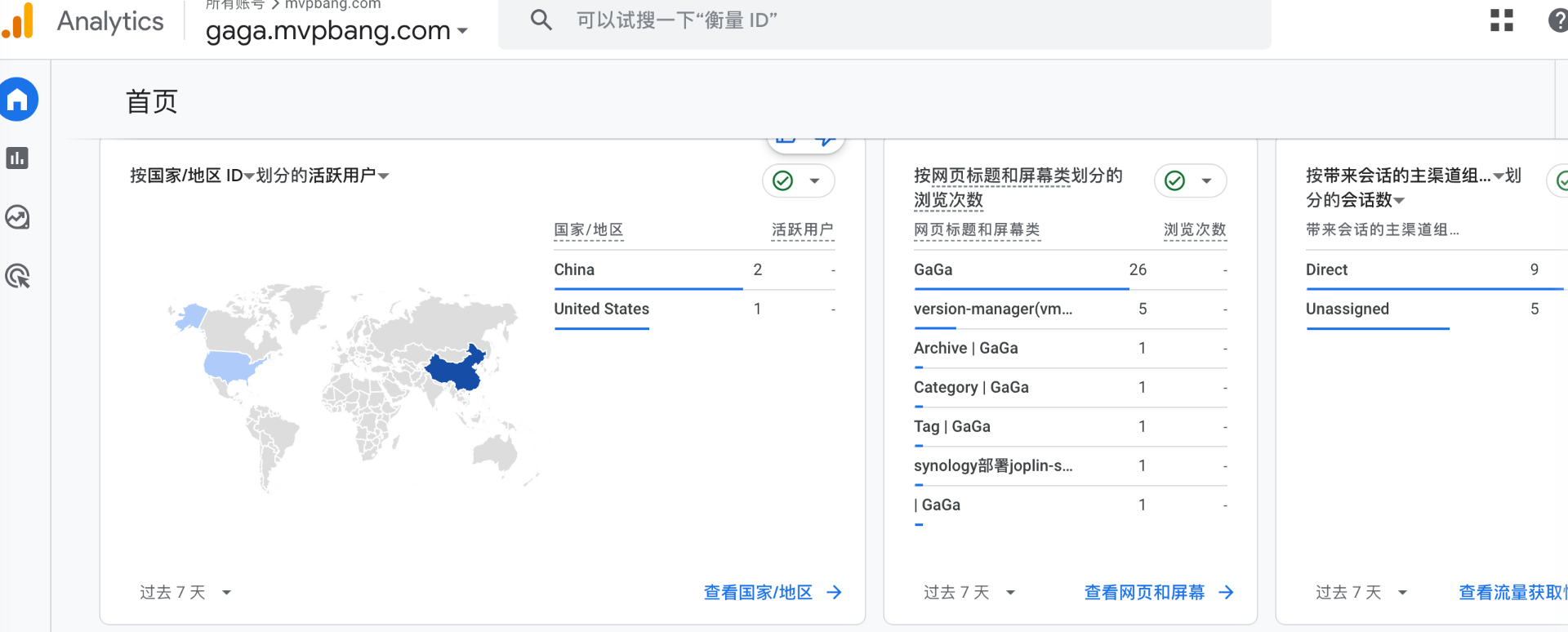Click green check status on country card
This screenshot has height=632, width=1568.
[782, 180]
